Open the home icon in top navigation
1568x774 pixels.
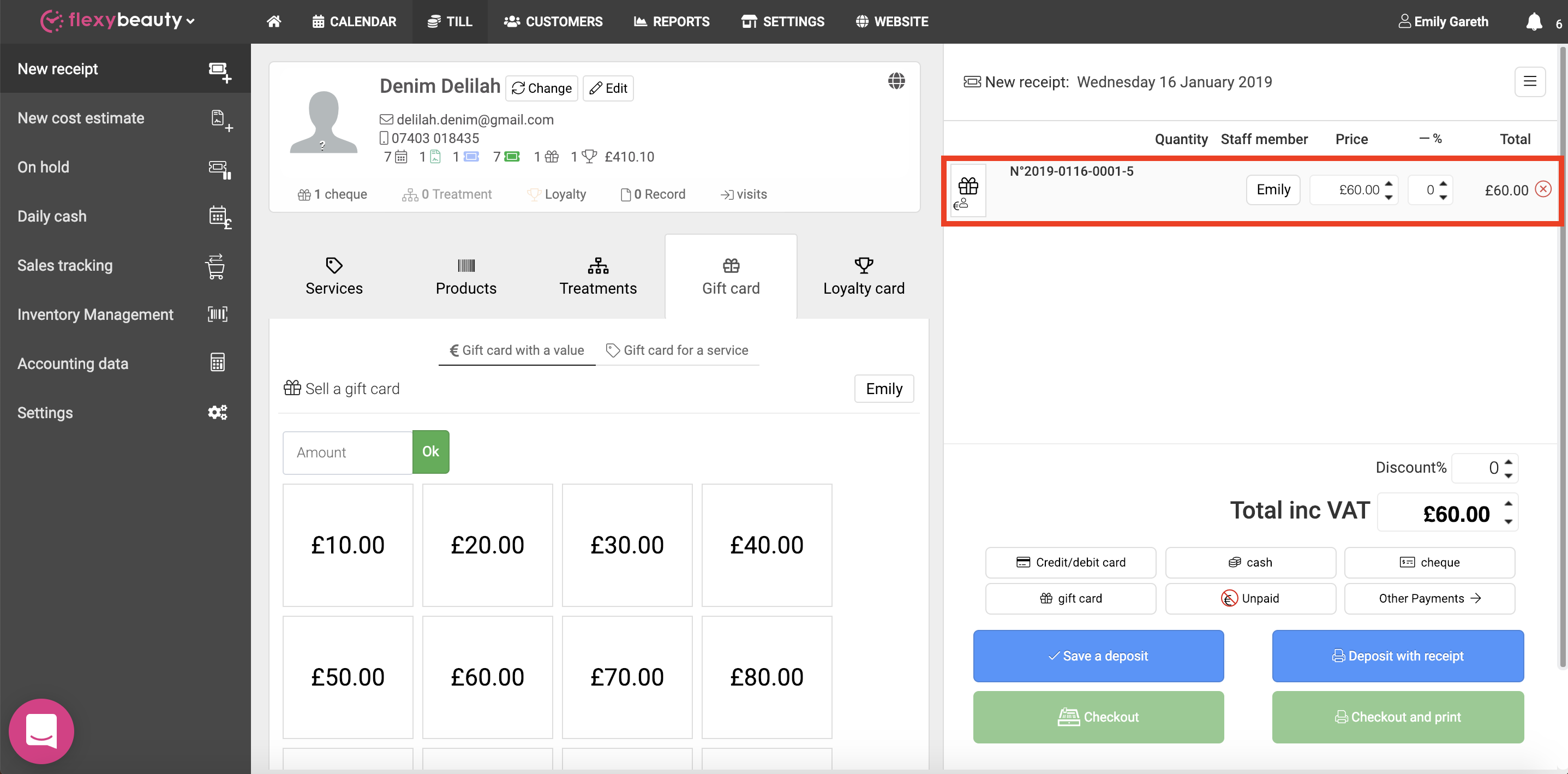tap(274, 21)
